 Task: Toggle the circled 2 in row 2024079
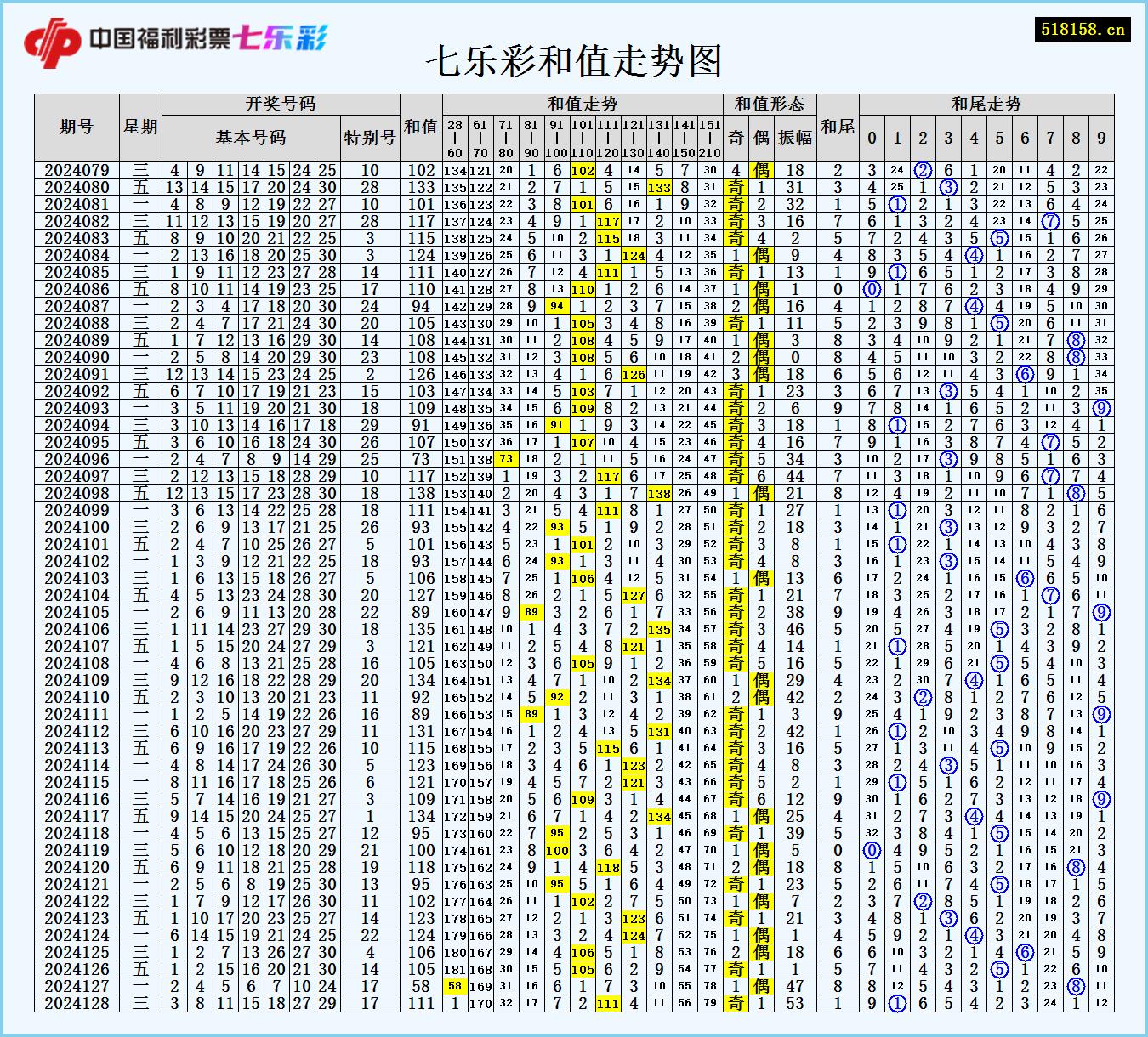(x=924, y=169)
